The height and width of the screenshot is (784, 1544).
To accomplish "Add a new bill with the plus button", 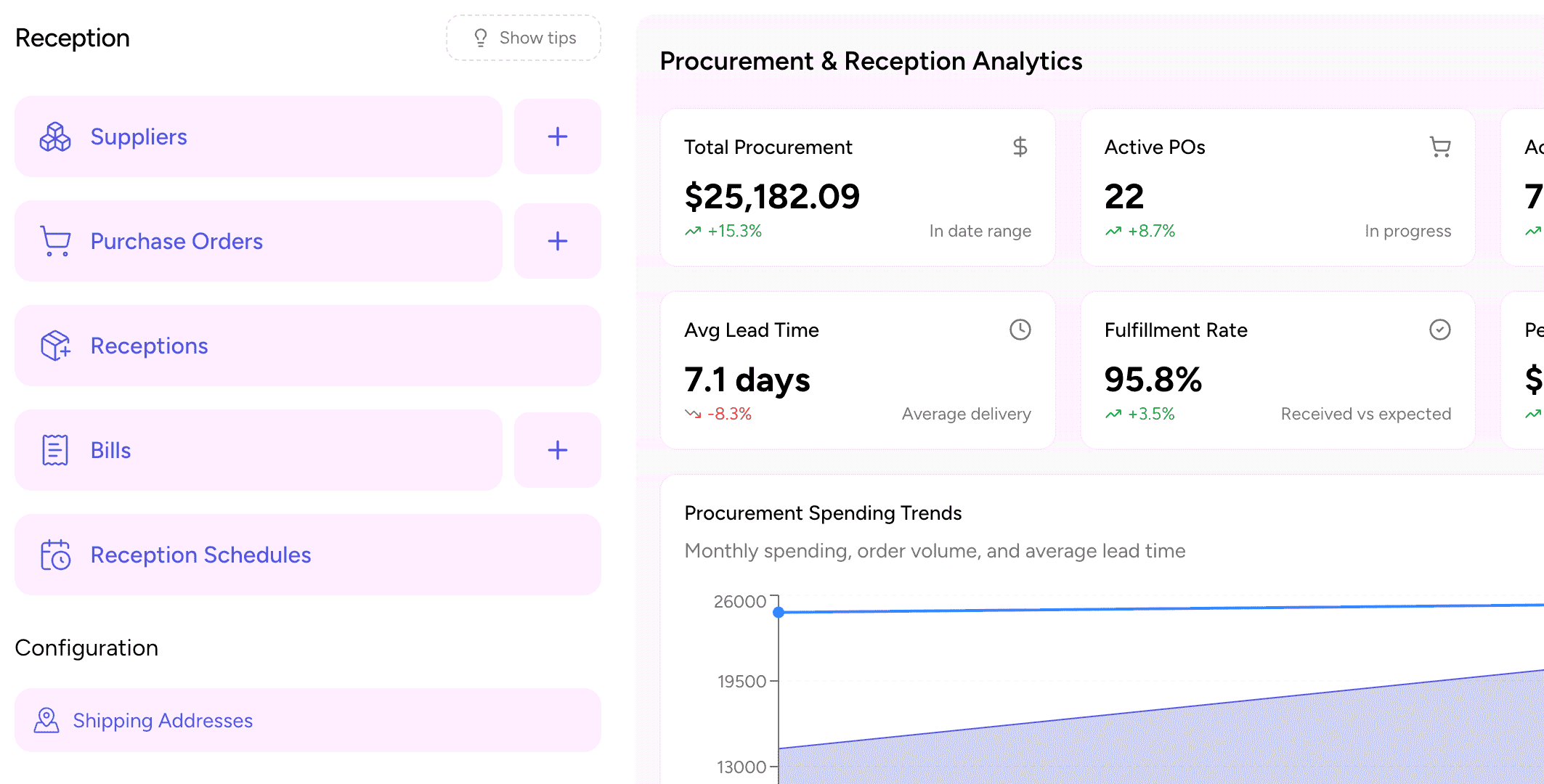I will pos(558,450).
